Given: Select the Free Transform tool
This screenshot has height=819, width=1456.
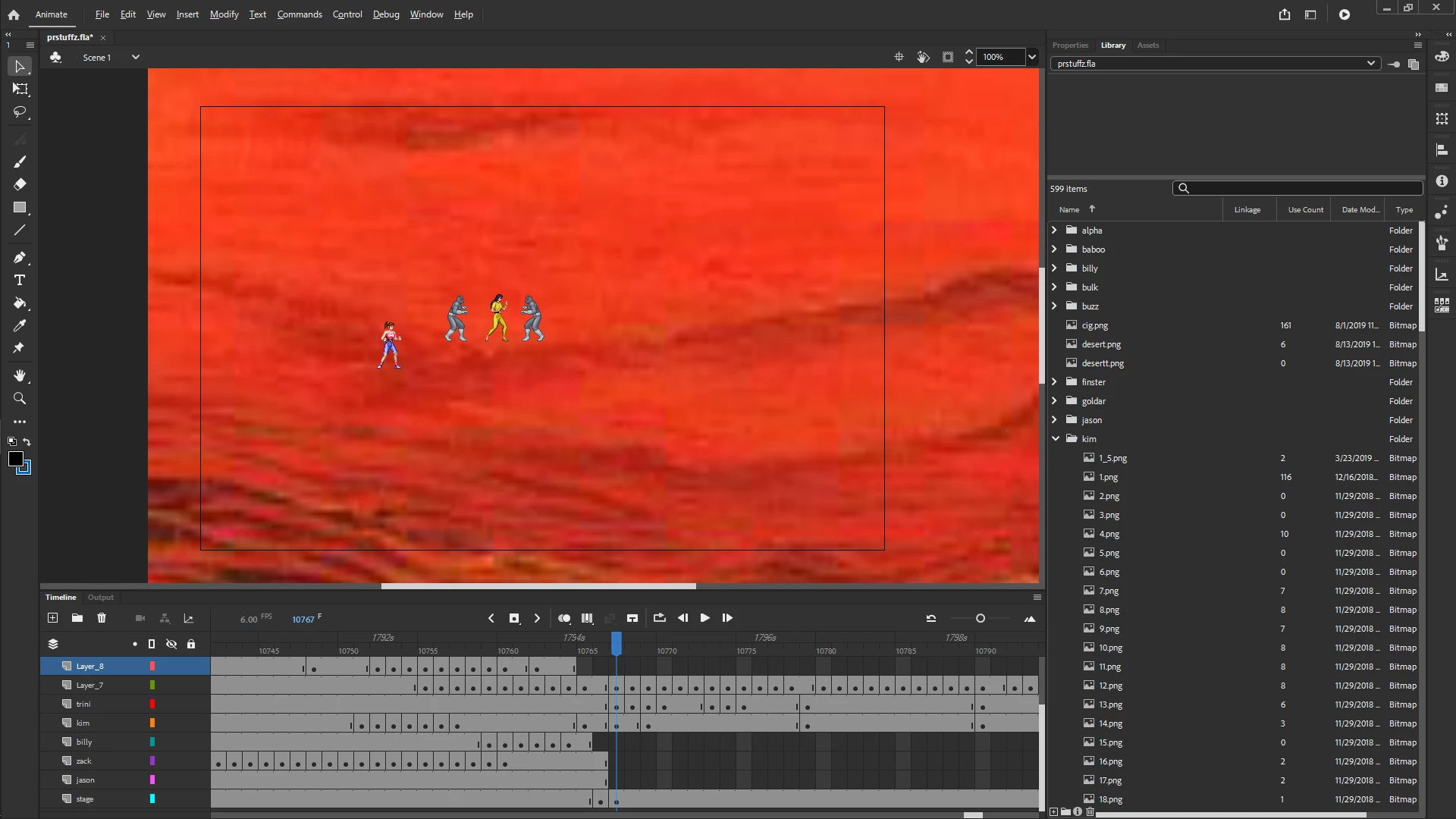Looking at the screenshot, I should click(x=20, y=89).
